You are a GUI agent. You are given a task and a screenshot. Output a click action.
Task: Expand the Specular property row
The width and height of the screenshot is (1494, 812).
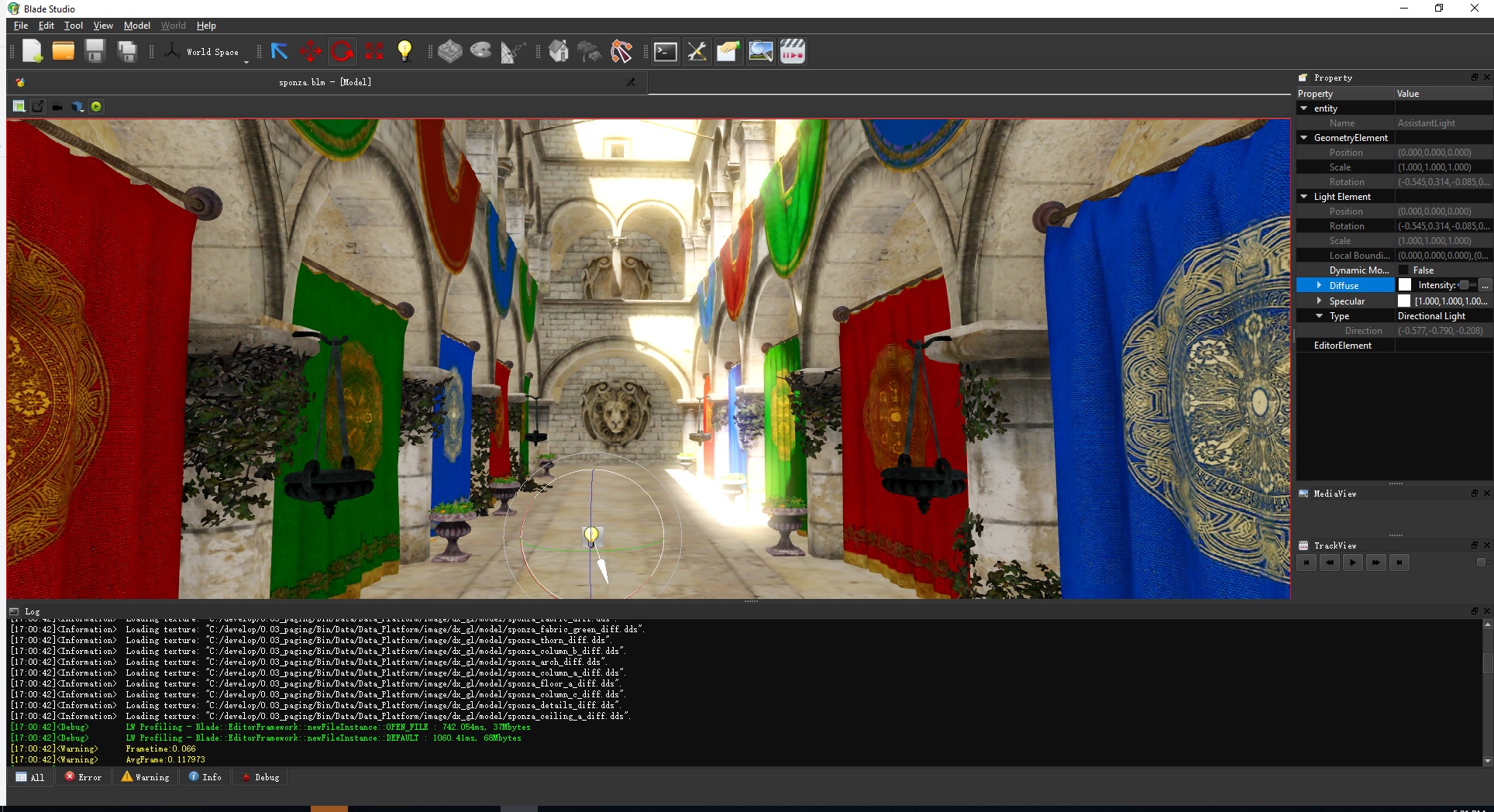(1319, 301)
